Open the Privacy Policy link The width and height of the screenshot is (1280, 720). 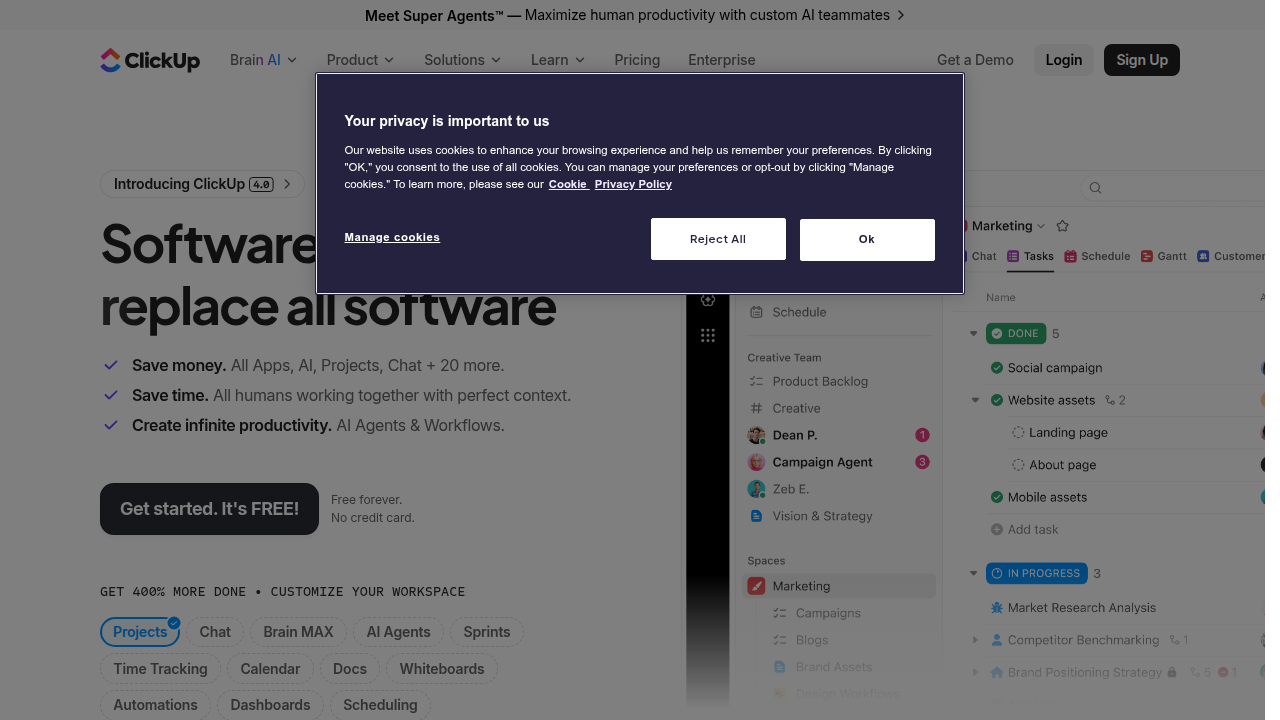(x=633, y=184)
